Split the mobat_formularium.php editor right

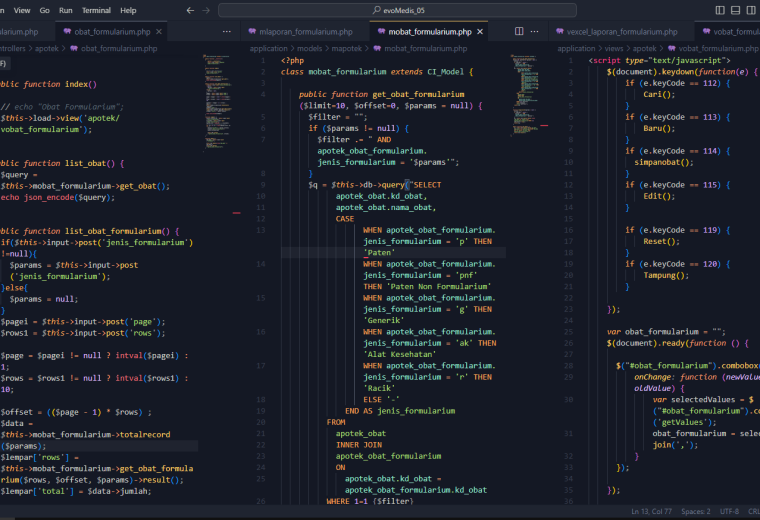click(519, 32)
